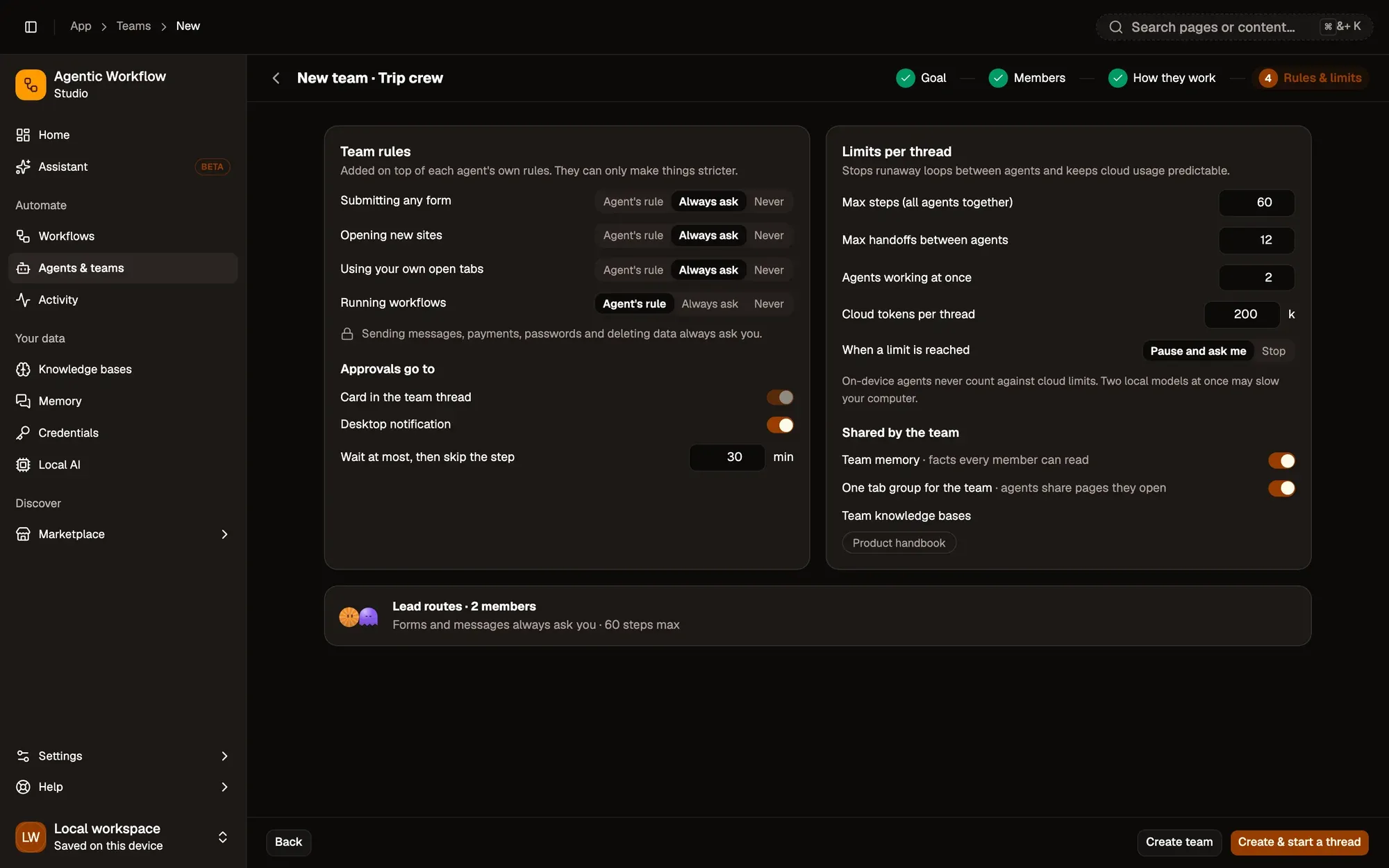Go to the Members step
This screenshot has height=868, width=1389.
pyautogui.click(x=1026, y=78)
